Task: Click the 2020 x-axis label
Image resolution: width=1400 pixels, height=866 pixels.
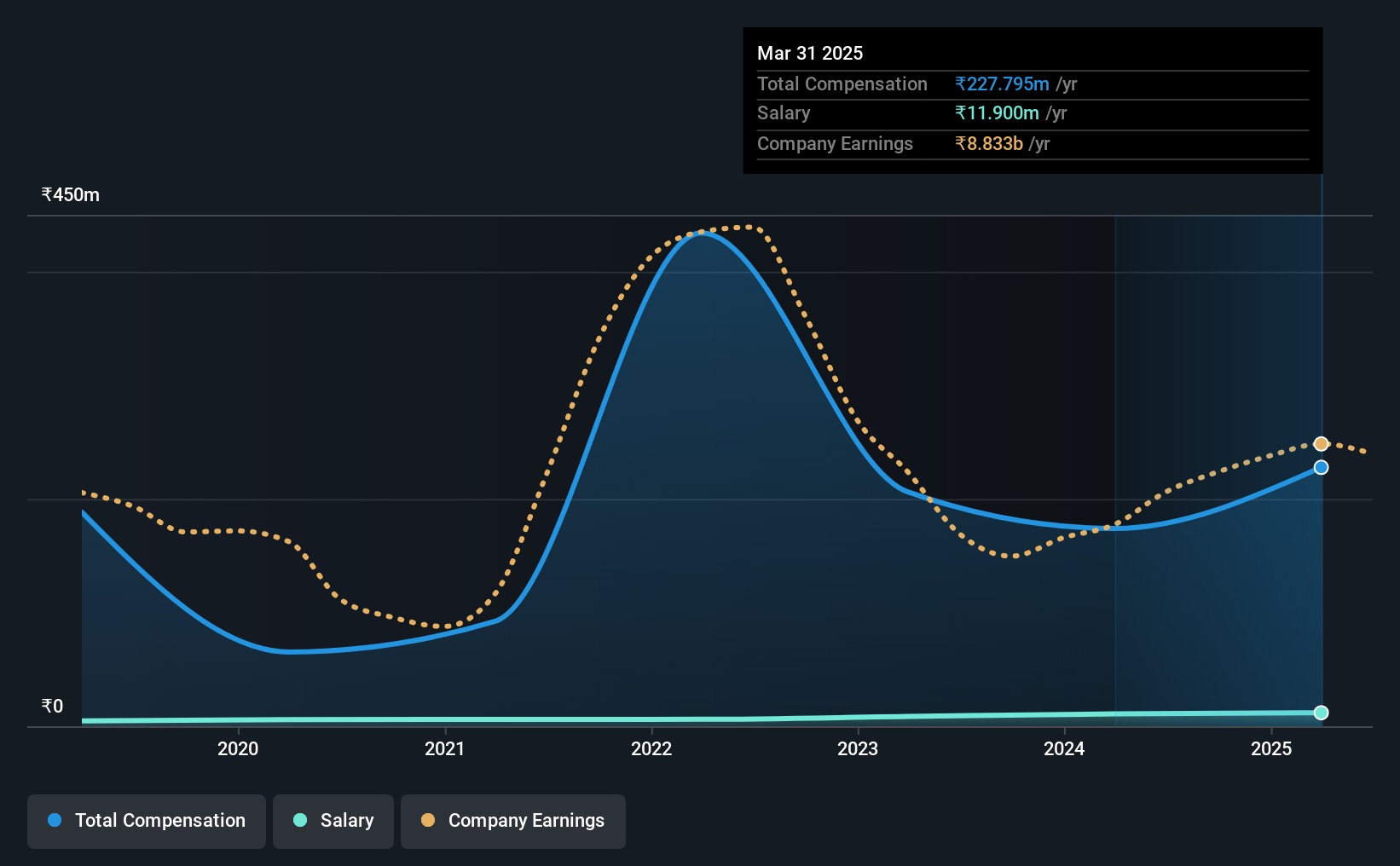Action: click(238, 748)
